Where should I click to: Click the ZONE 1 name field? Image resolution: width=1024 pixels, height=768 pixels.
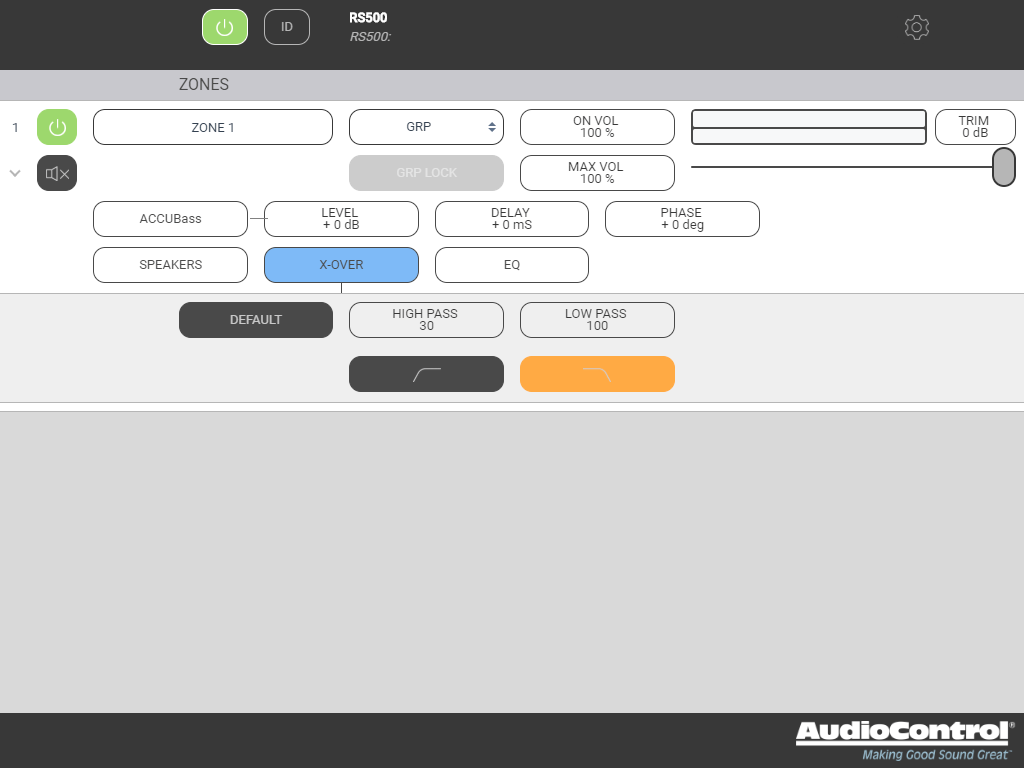[213, 127]
